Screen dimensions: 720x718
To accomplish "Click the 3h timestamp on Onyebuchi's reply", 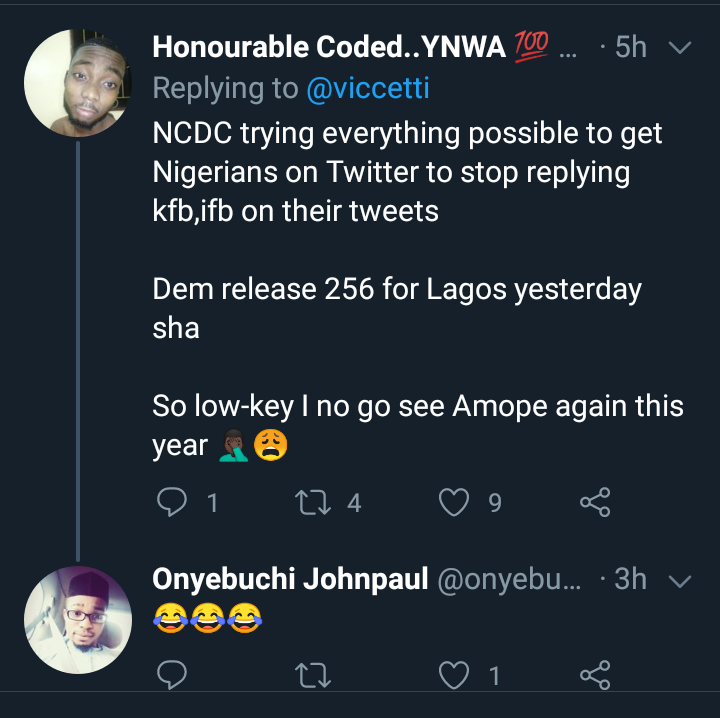I will pyautogui.click(x=630, y=580).
